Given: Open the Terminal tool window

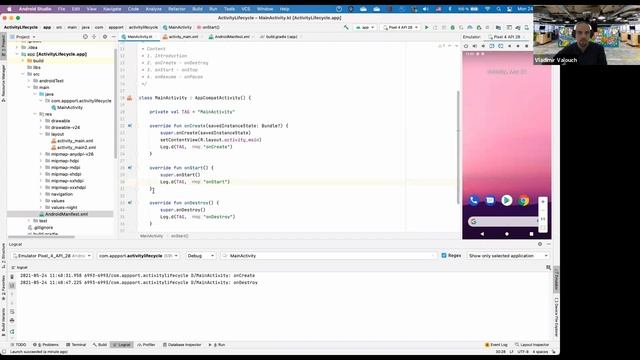Looking at the screenshot, I should coord(76,345).
